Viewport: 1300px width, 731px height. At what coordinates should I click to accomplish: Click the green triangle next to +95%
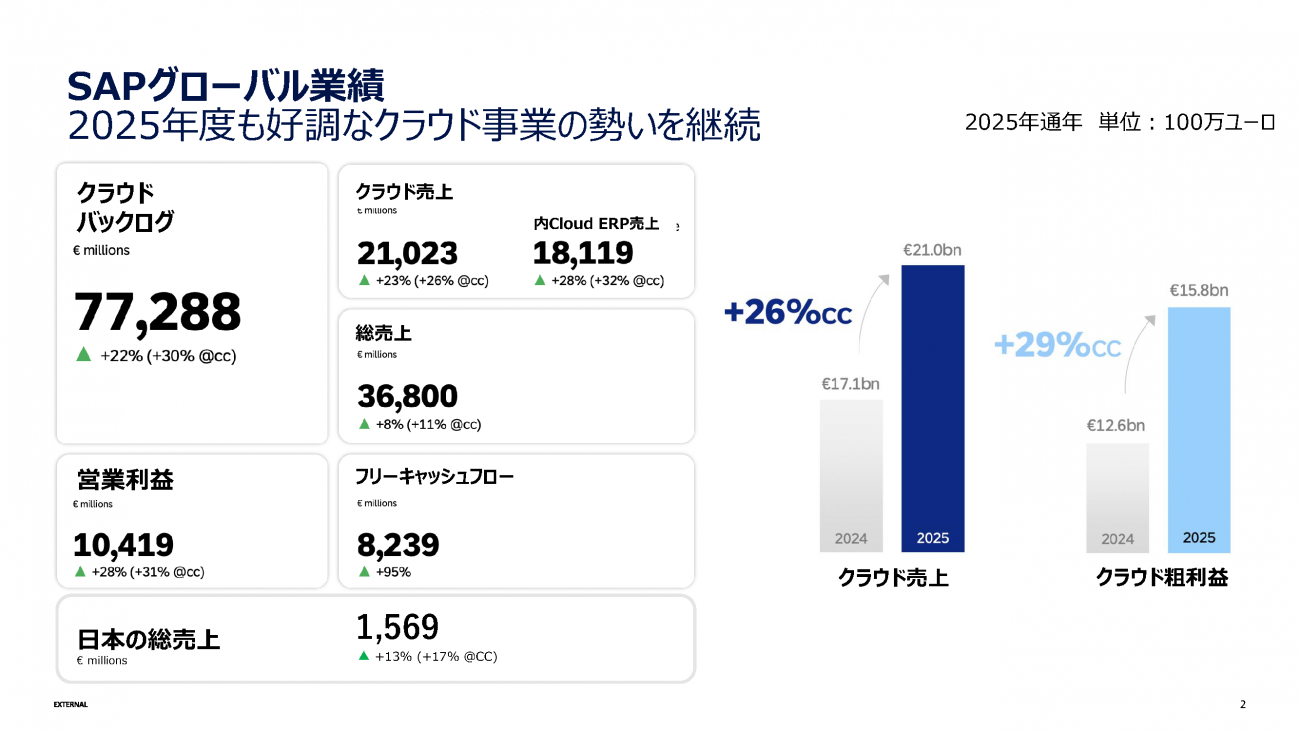365,572
